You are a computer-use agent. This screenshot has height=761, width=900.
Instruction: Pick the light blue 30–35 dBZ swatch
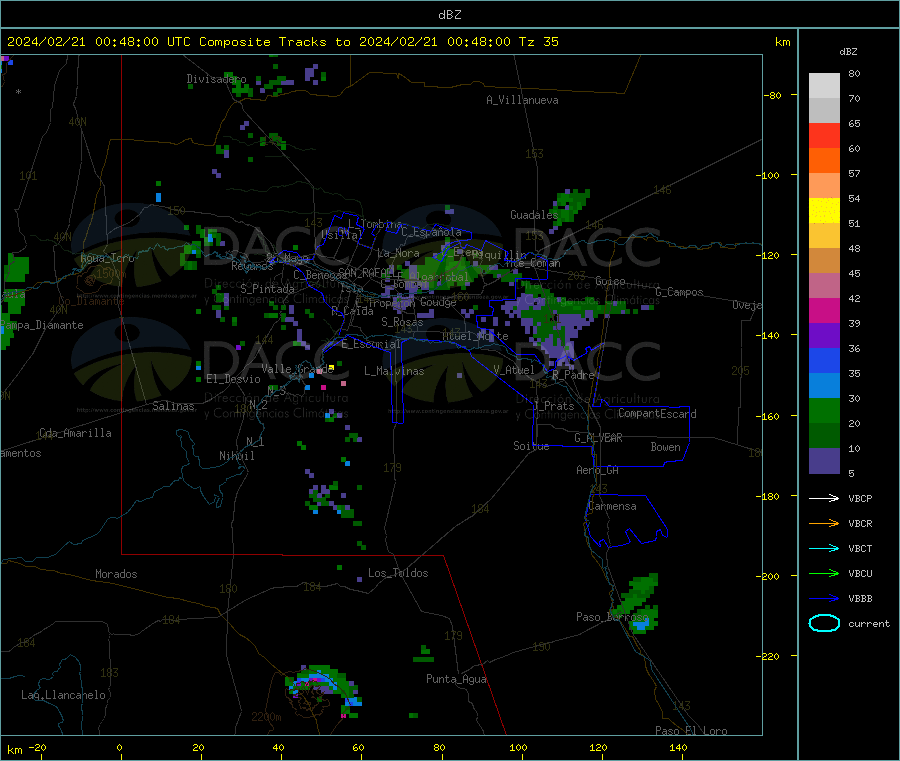824,386
